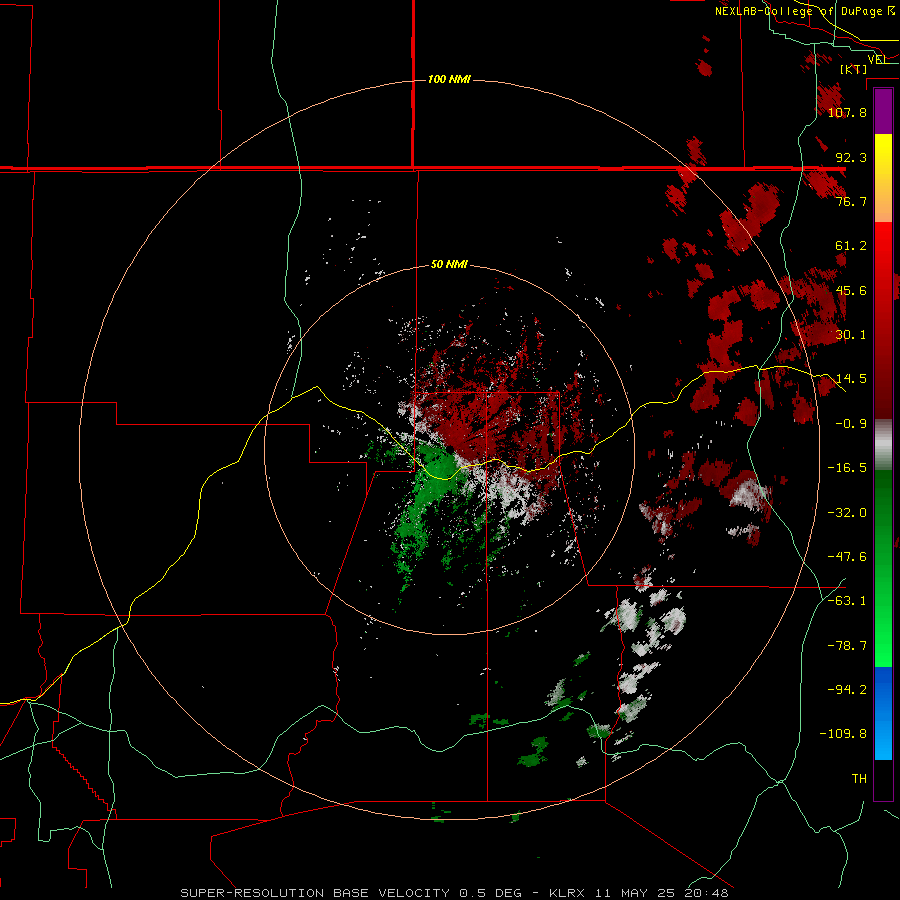Pick the bright red color bar segment
Viewport: 900px width, 900px height.
pyautogui.click(x=883, y=321)
